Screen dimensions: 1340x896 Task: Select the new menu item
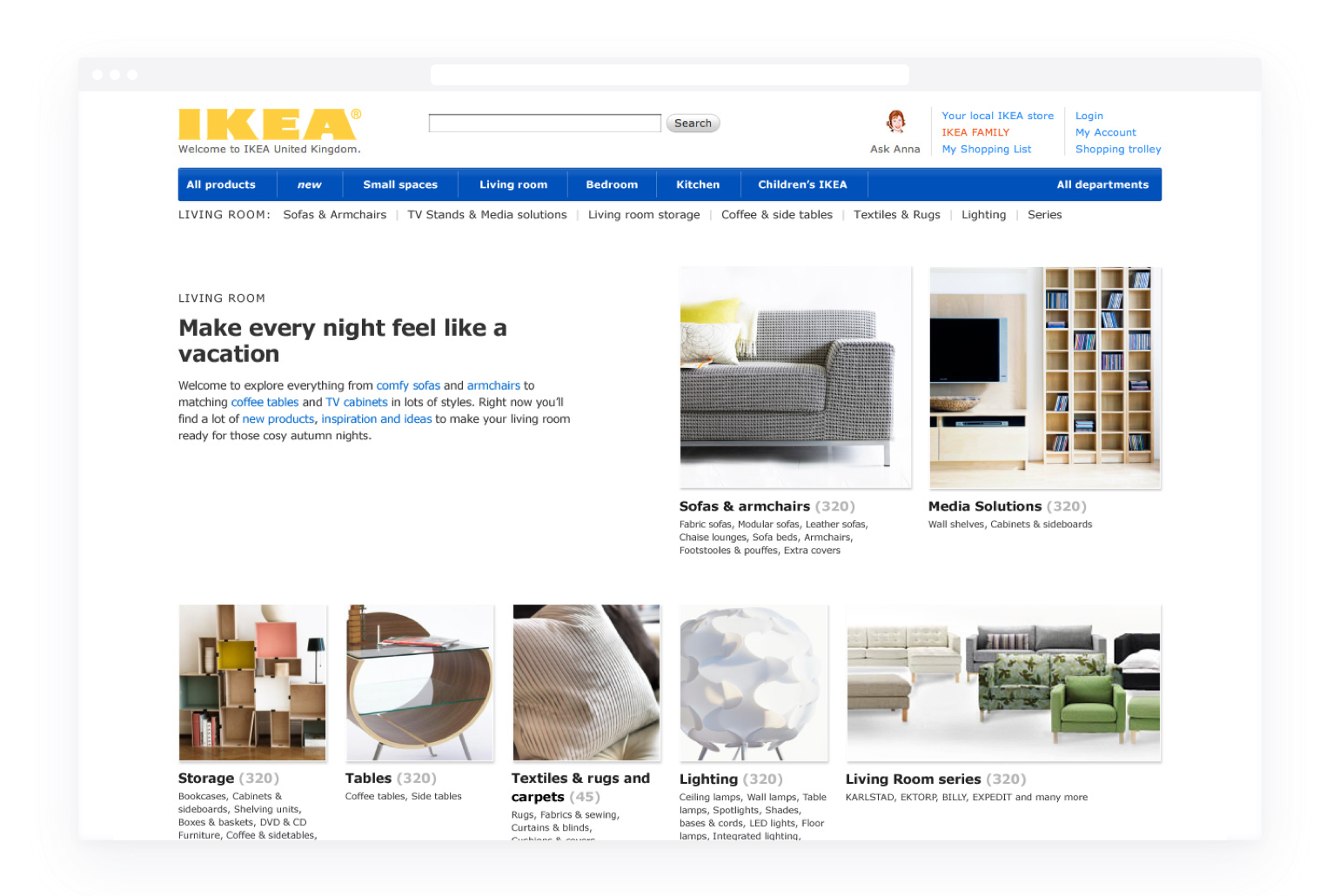(309, 184)
